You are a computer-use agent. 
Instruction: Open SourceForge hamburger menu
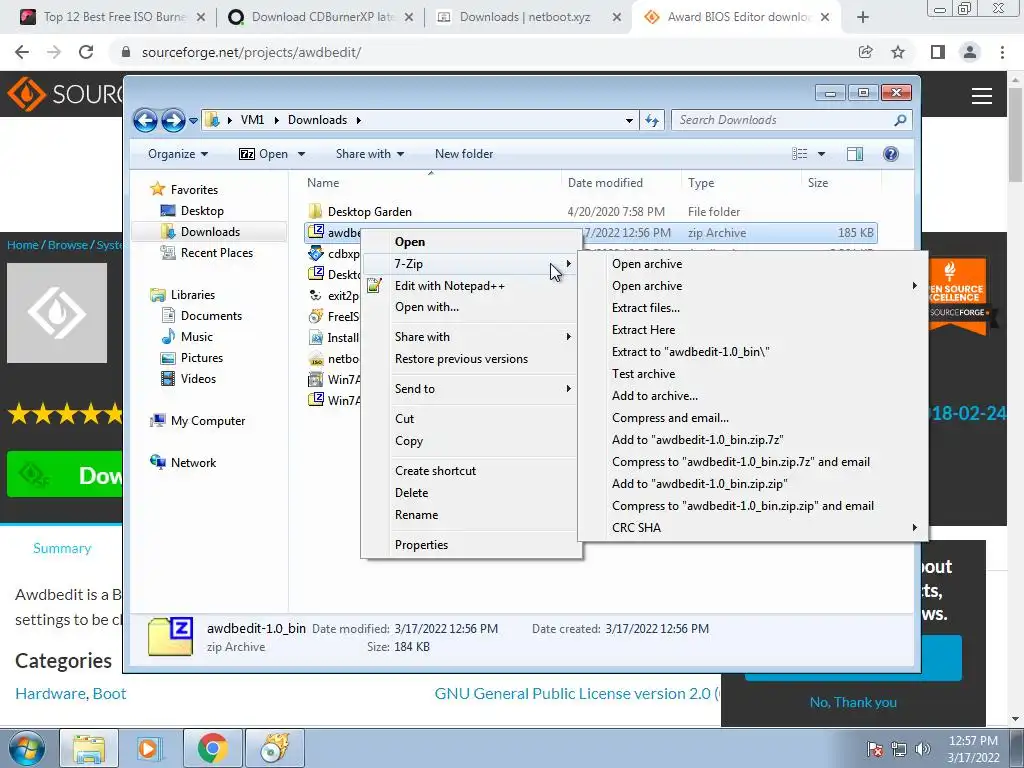(982, 96)
